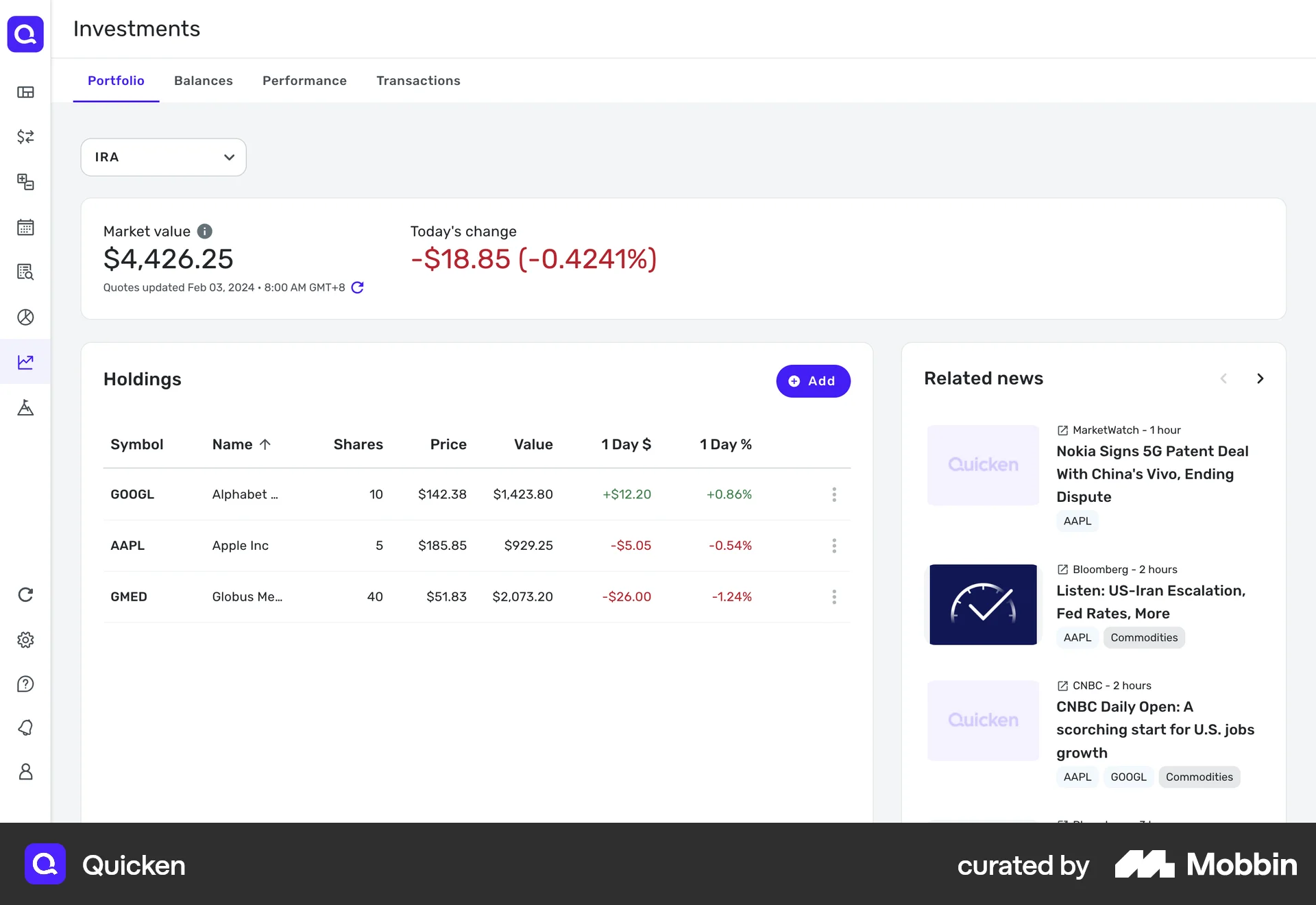Screen dimensions: 1316x905
Task: Toggle sort on Name column arrow
Action: coord(265,444)
